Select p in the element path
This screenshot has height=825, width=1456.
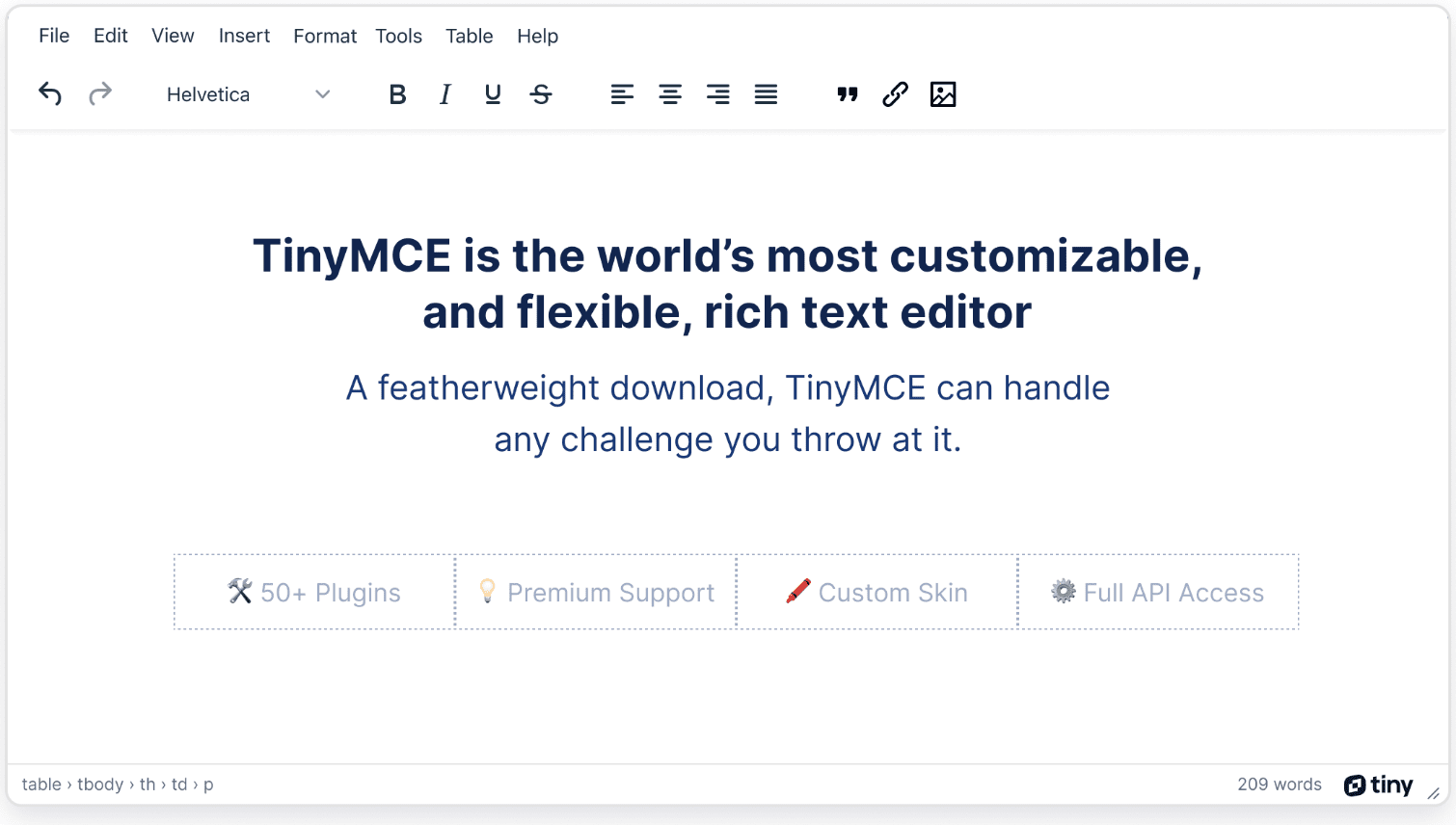click(208, 785)
